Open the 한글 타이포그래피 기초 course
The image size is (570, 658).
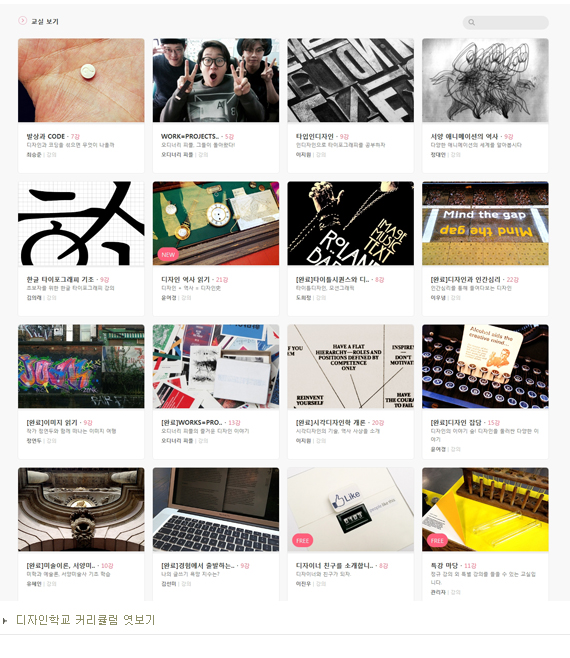[60, 279]
